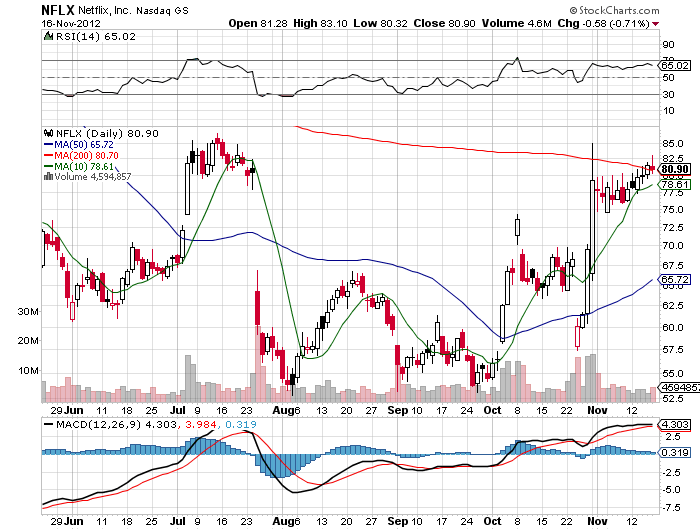Click the Jul label on price chart axis
700x530 pixels.
178,410
